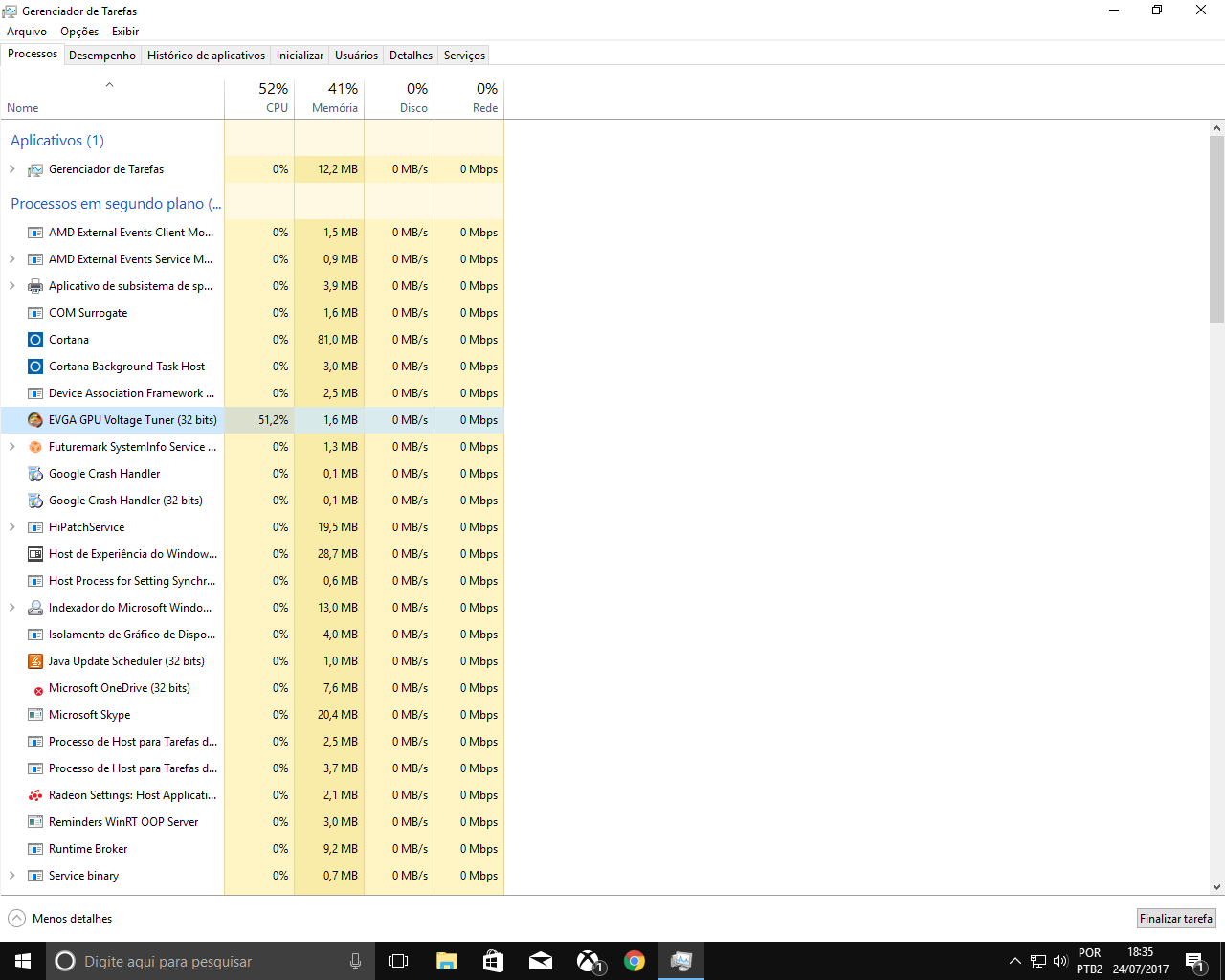Click the COM Surrogate process icon
The image size is (1225, 980).
coord(35,313)
